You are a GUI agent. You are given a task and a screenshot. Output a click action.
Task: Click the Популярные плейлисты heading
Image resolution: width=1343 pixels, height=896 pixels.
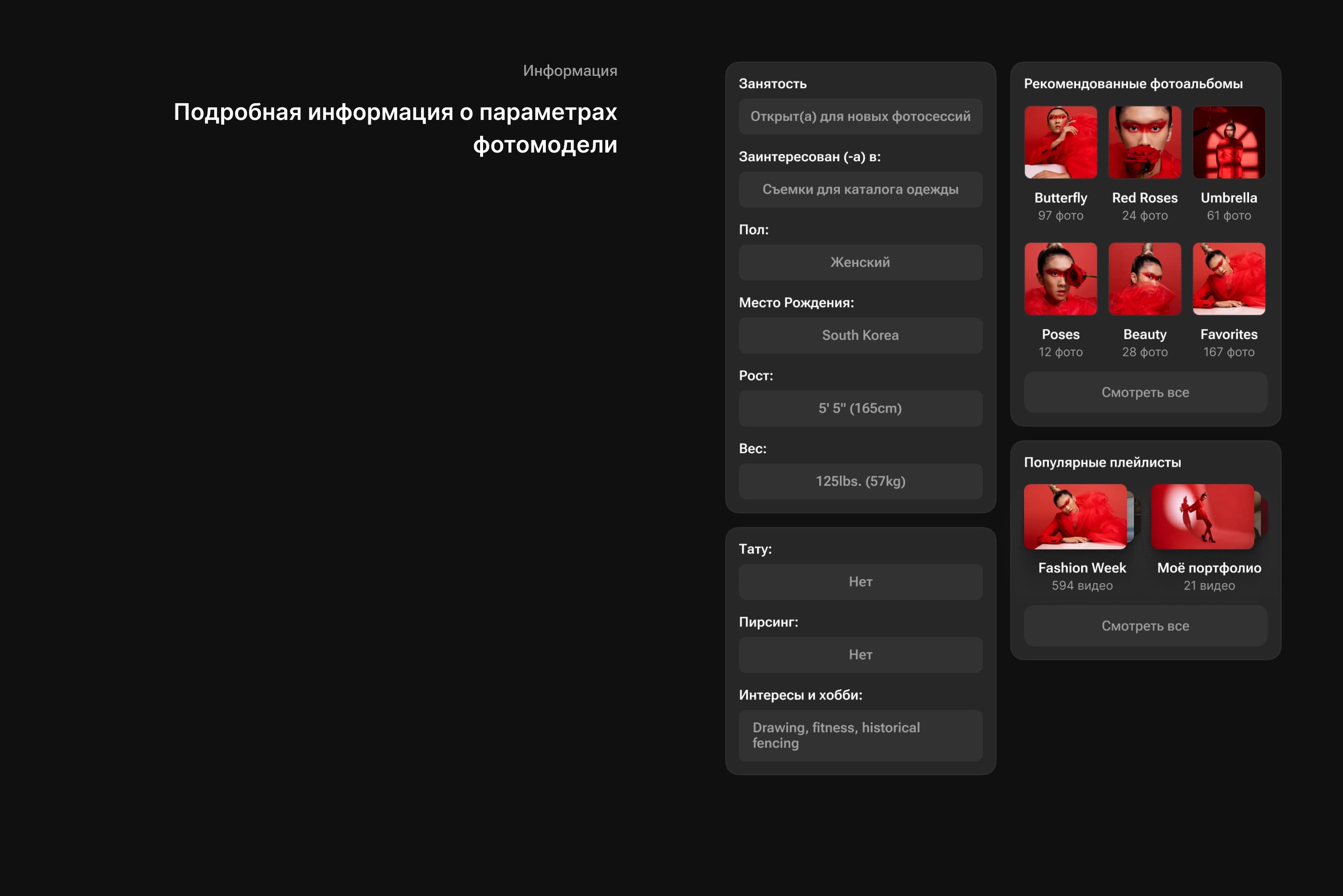(x=1102, y=462)
